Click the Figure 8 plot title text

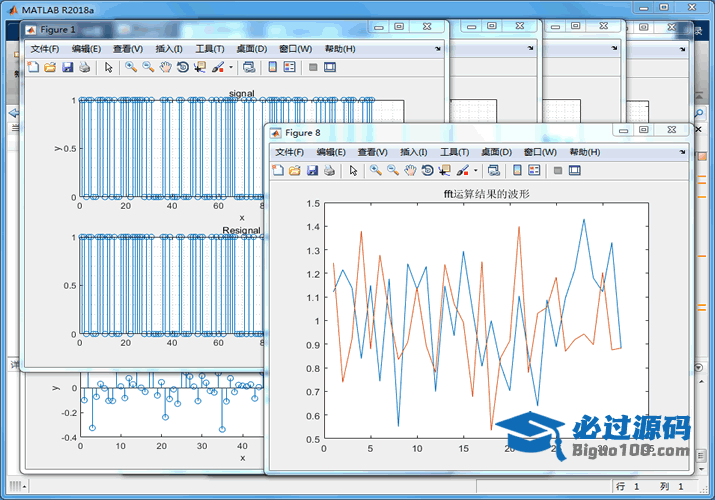pos(487,194)
